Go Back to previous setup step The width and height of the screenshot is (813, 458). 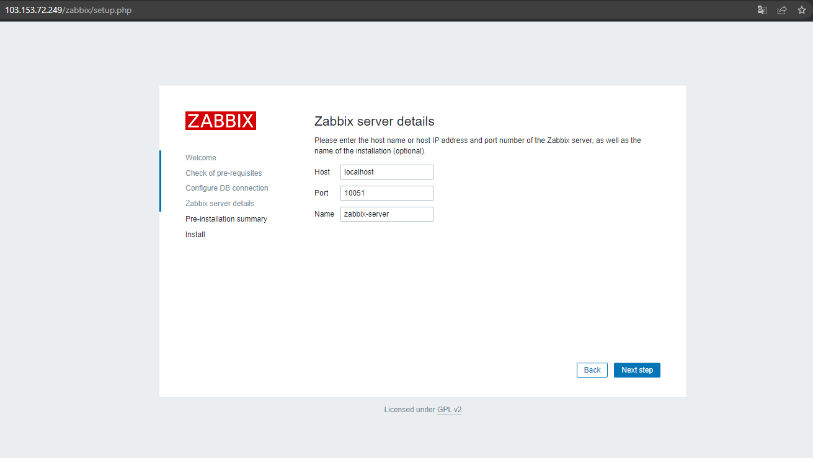pos(592,370)
